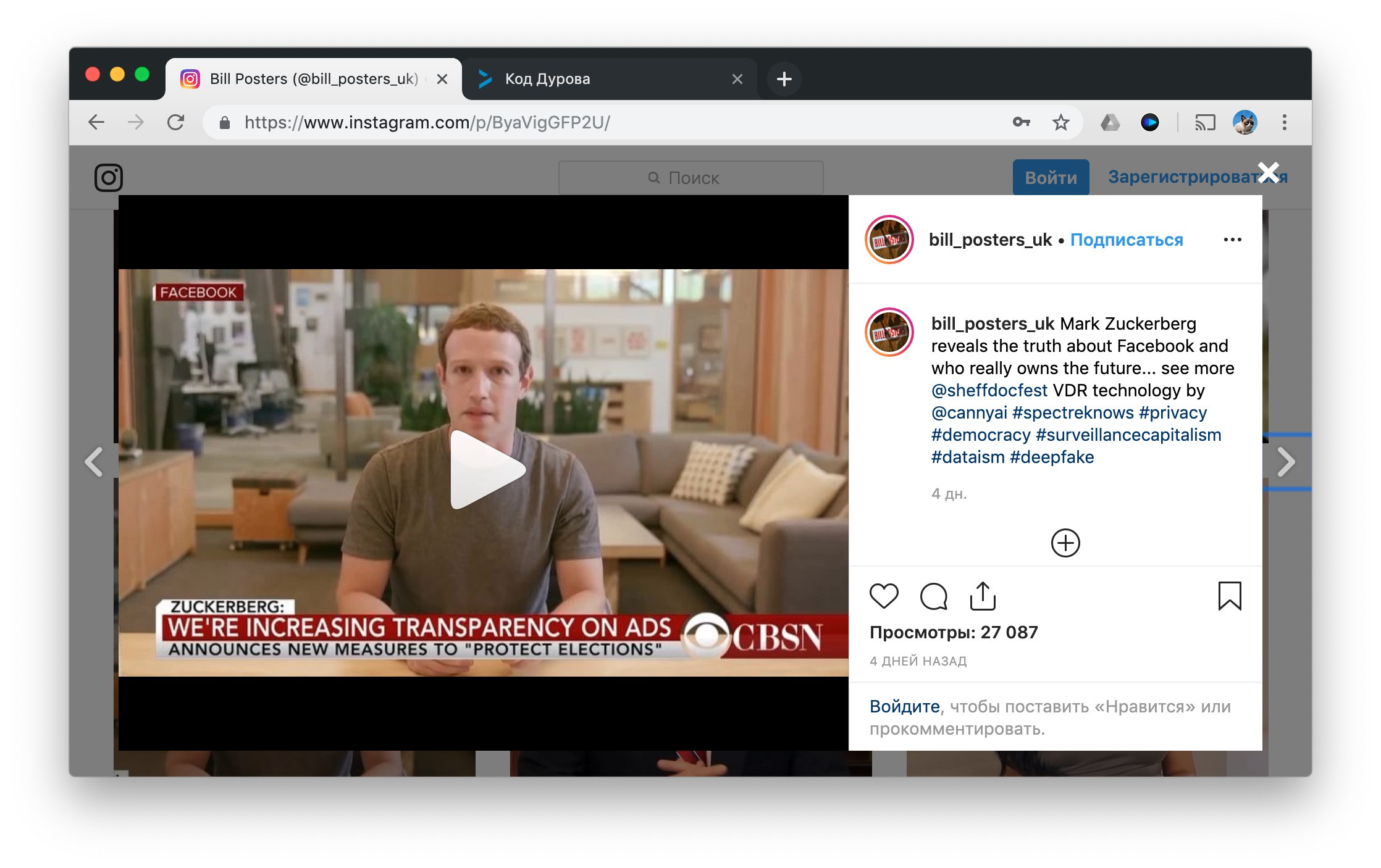Image resolution: width=1381 pixels, height=868 pixels.
Task: Go to previous post arrow
Action: click(x=94, y=461)
